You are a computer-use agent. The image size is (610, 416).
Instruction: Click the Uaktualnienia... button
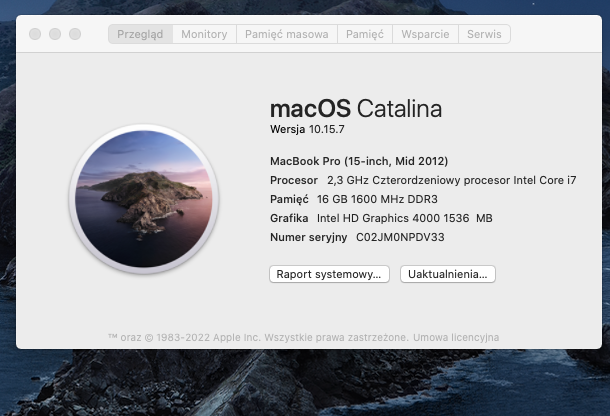click(x=448, y=274)
